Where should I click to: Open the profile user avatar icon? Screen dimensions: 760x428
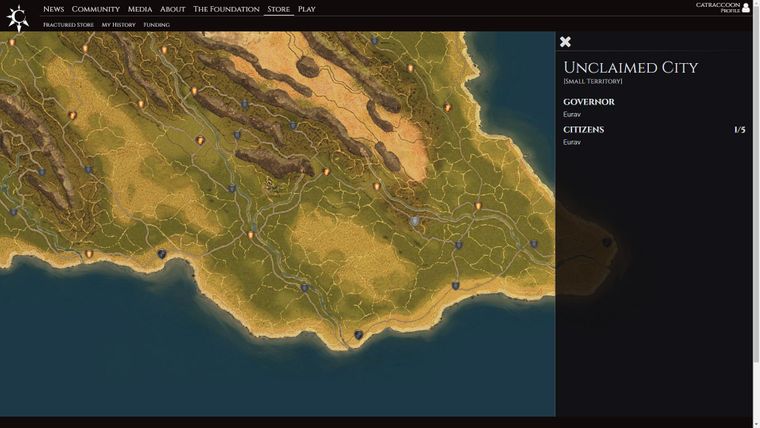[746, 8]
